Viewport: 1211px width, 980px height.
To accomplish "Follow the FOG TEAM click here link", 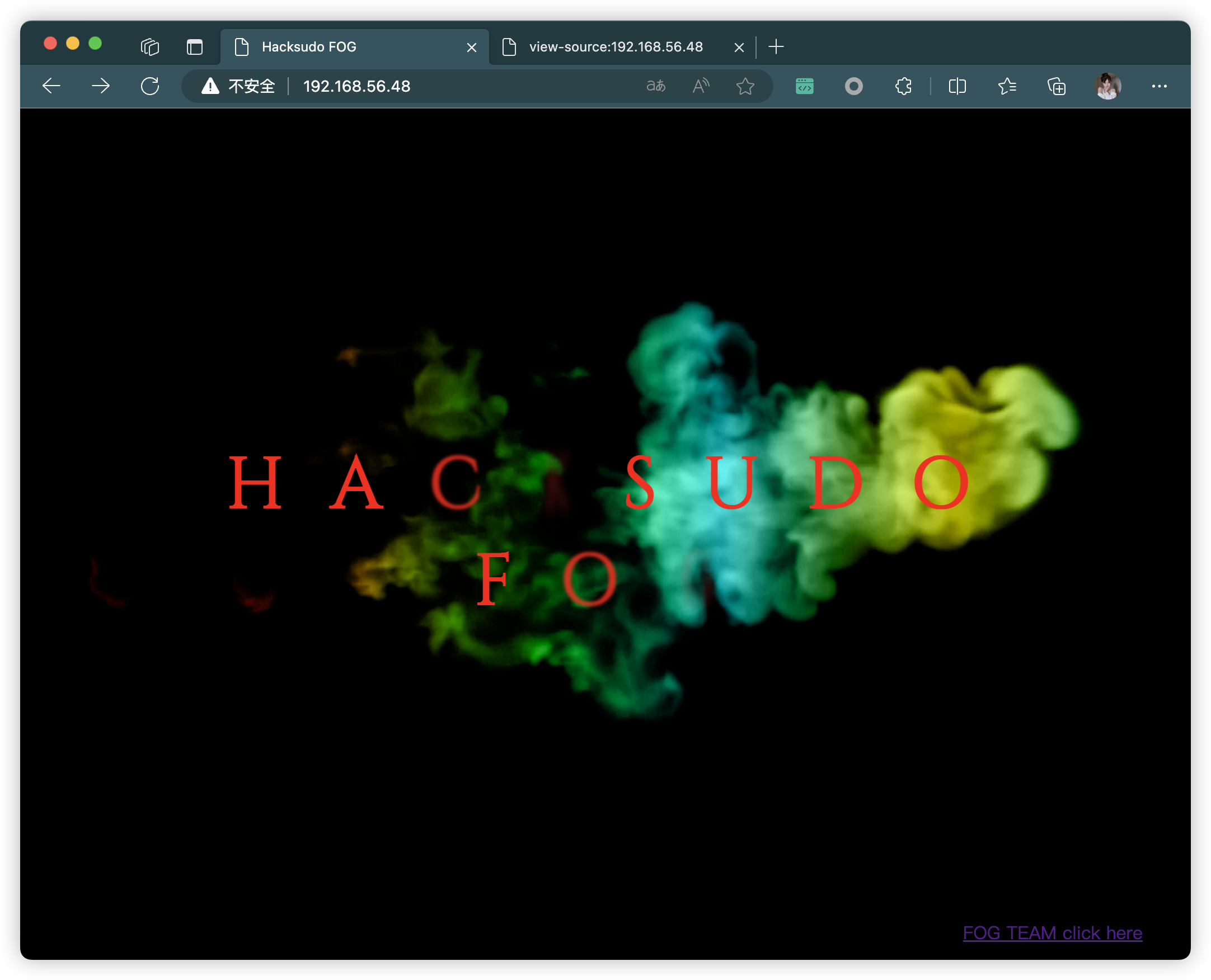I will (1052, 932).
